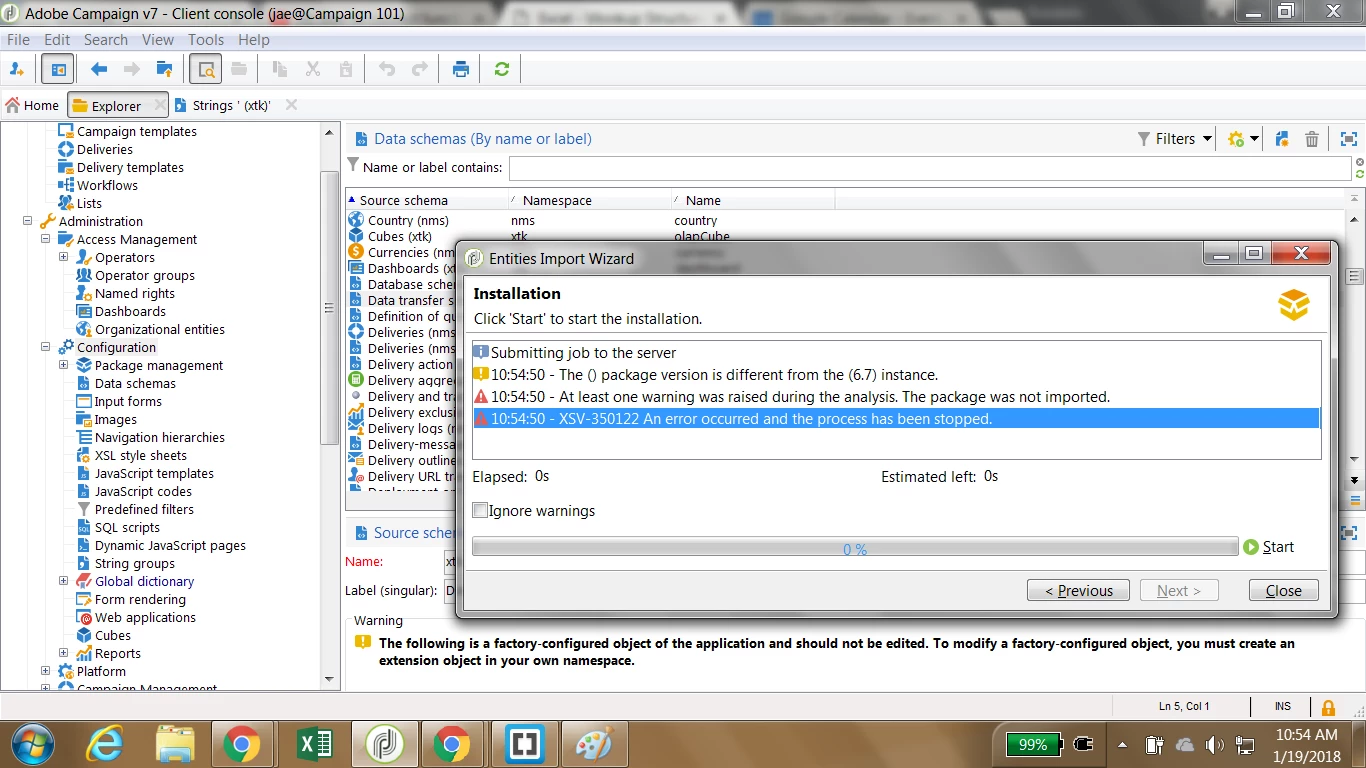Click the filter funnel icon beside Name or label contains
Screen dimensions: 1366x768
pyautogui.click(x=353, y=165)
